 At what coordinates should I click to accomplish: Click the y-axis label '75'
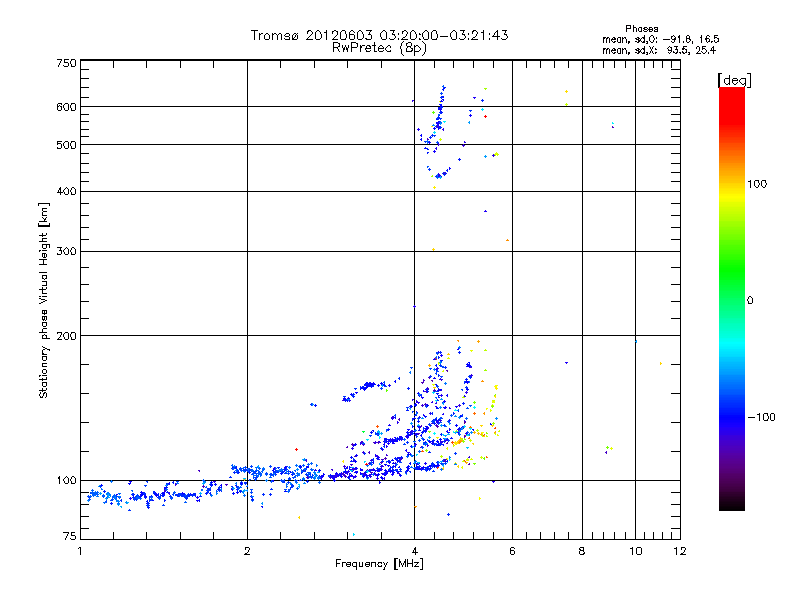[x=69, y=536]
